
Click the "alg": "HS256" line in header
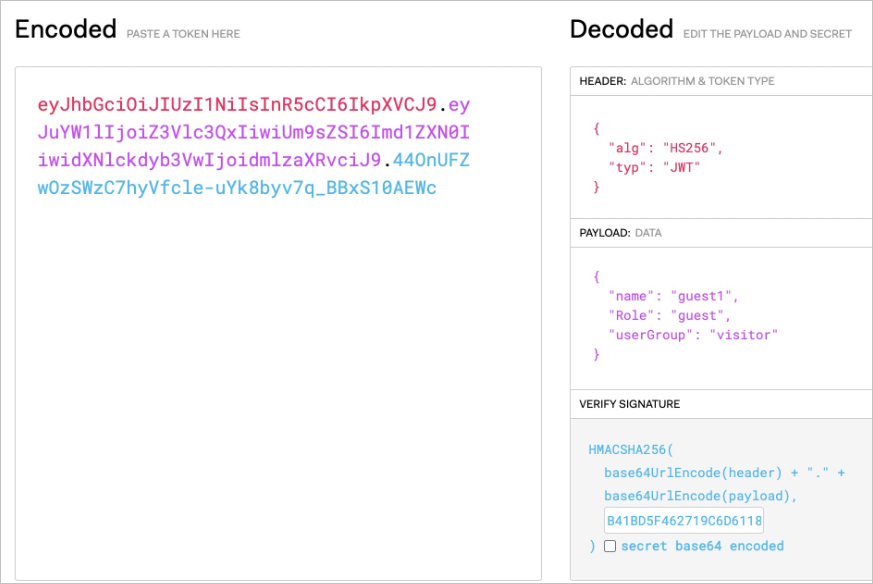click(x=664, y=147)
